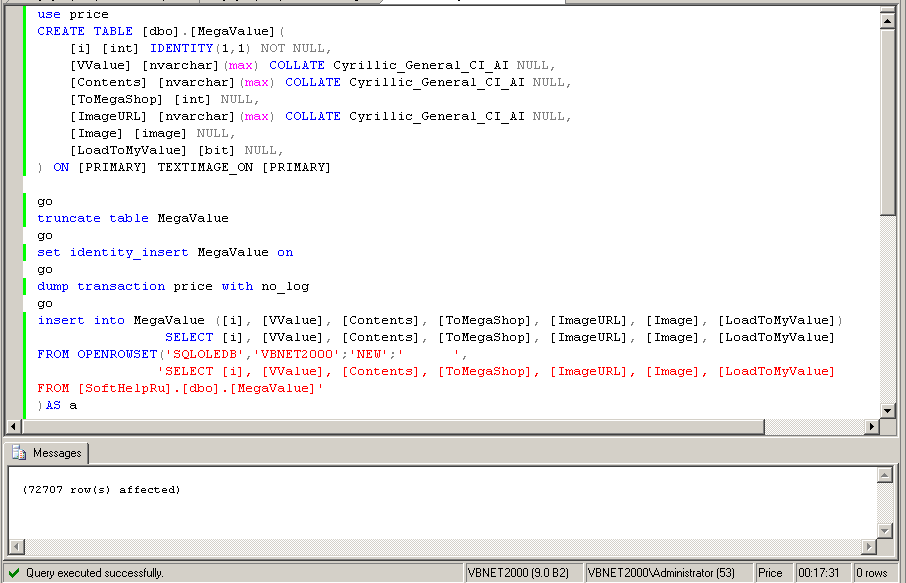Click '[SoftHelpRu].[dbo].[MegaValue]' source table string

pos(197,388)
